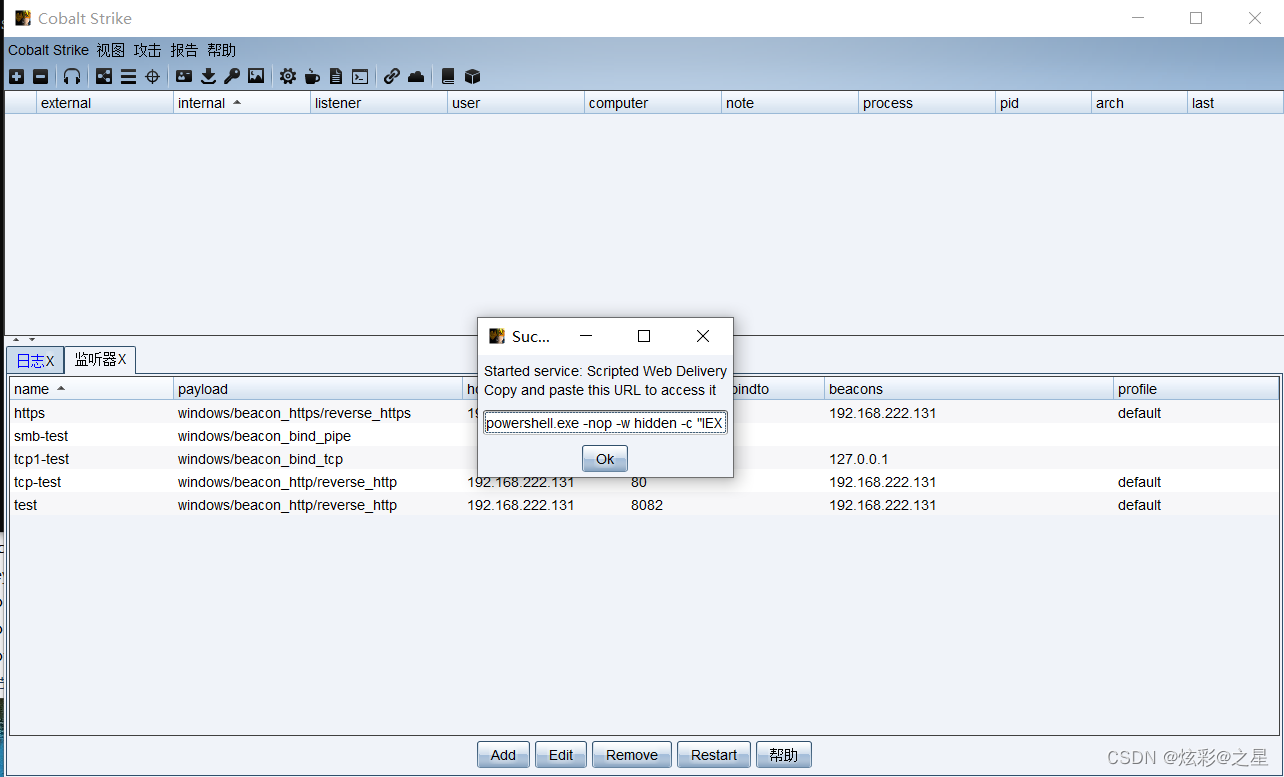Open listeners via the headphones icon

pos(72,76)
